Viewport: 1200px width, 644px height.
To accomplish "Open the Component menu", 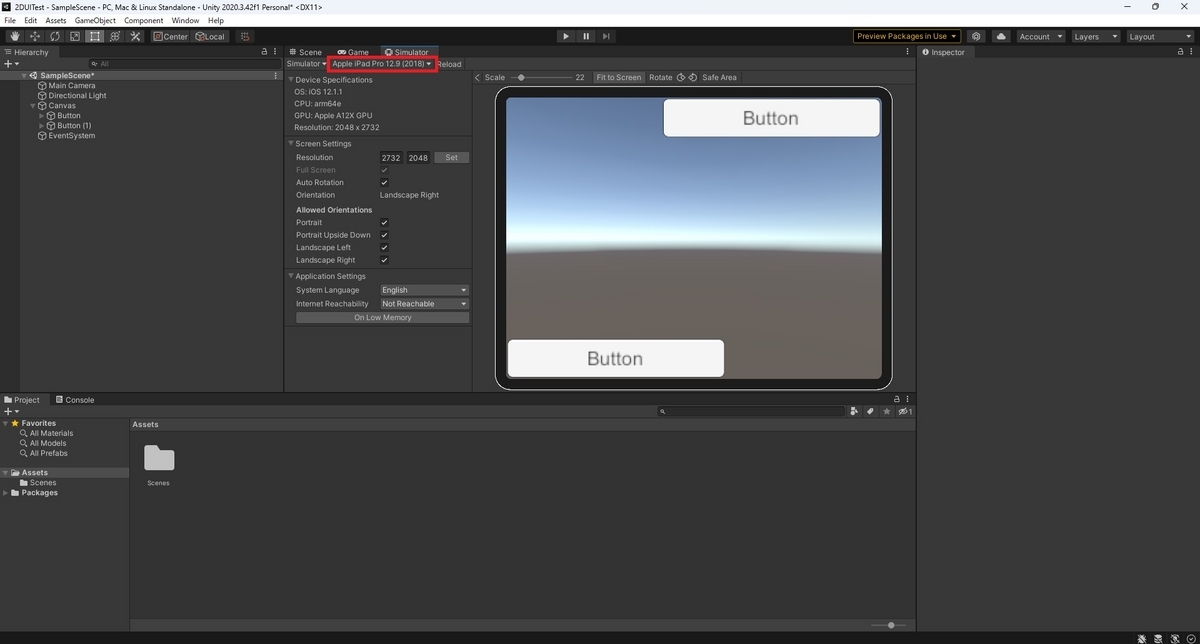I will [x=144, y=20].
